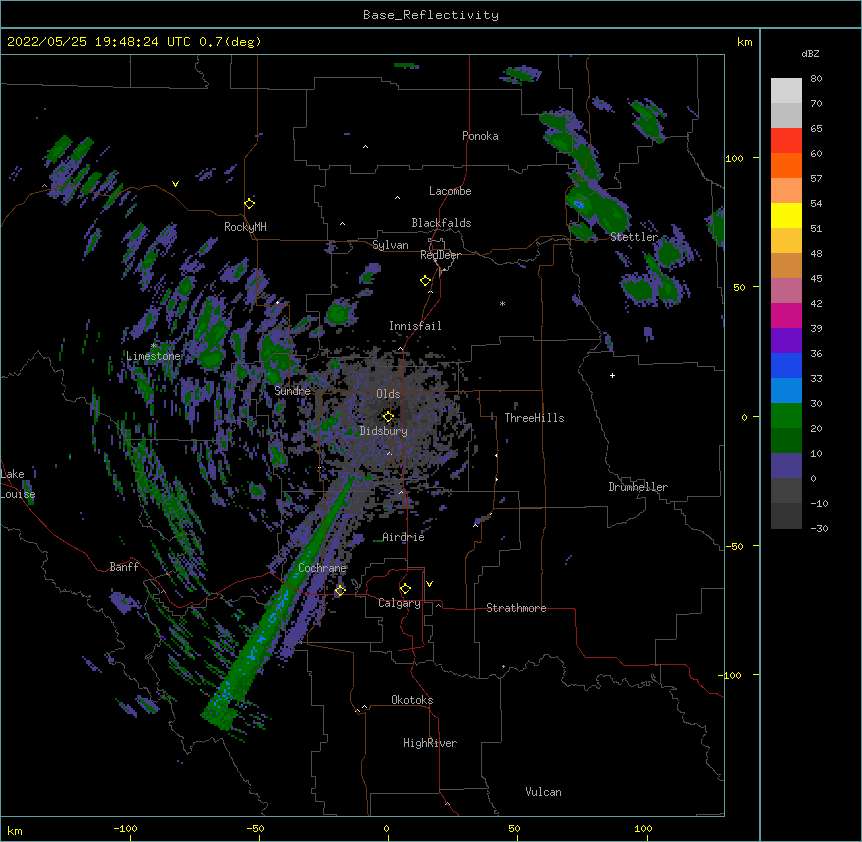Select the yellow diamond marker above Calgary label
The height and width of the screenshot is (842, 862).
[405, 589]
